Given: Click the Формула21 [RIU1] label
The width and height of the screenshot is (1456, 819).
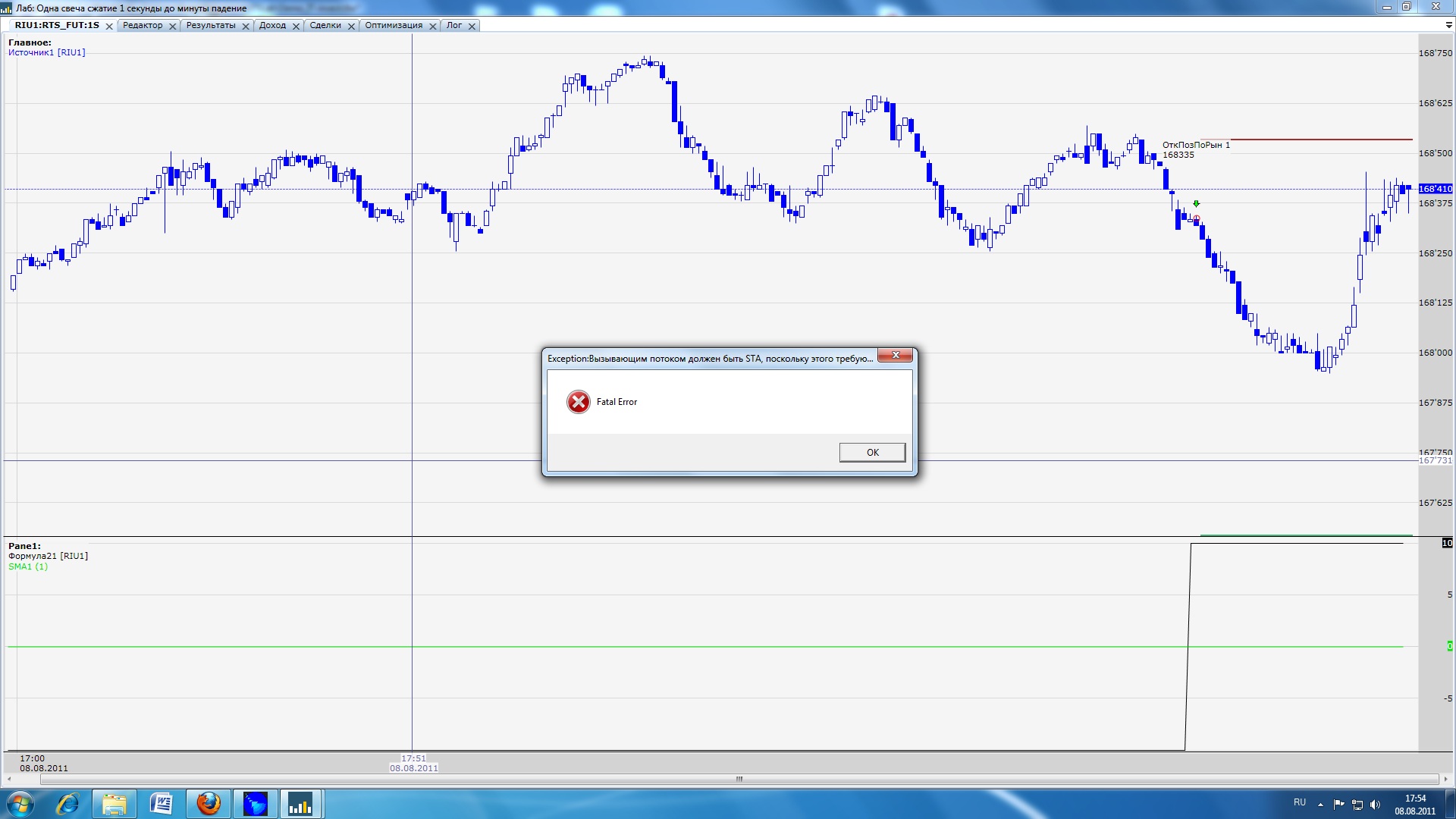Looking at the screenshot, I should [48, 556].
